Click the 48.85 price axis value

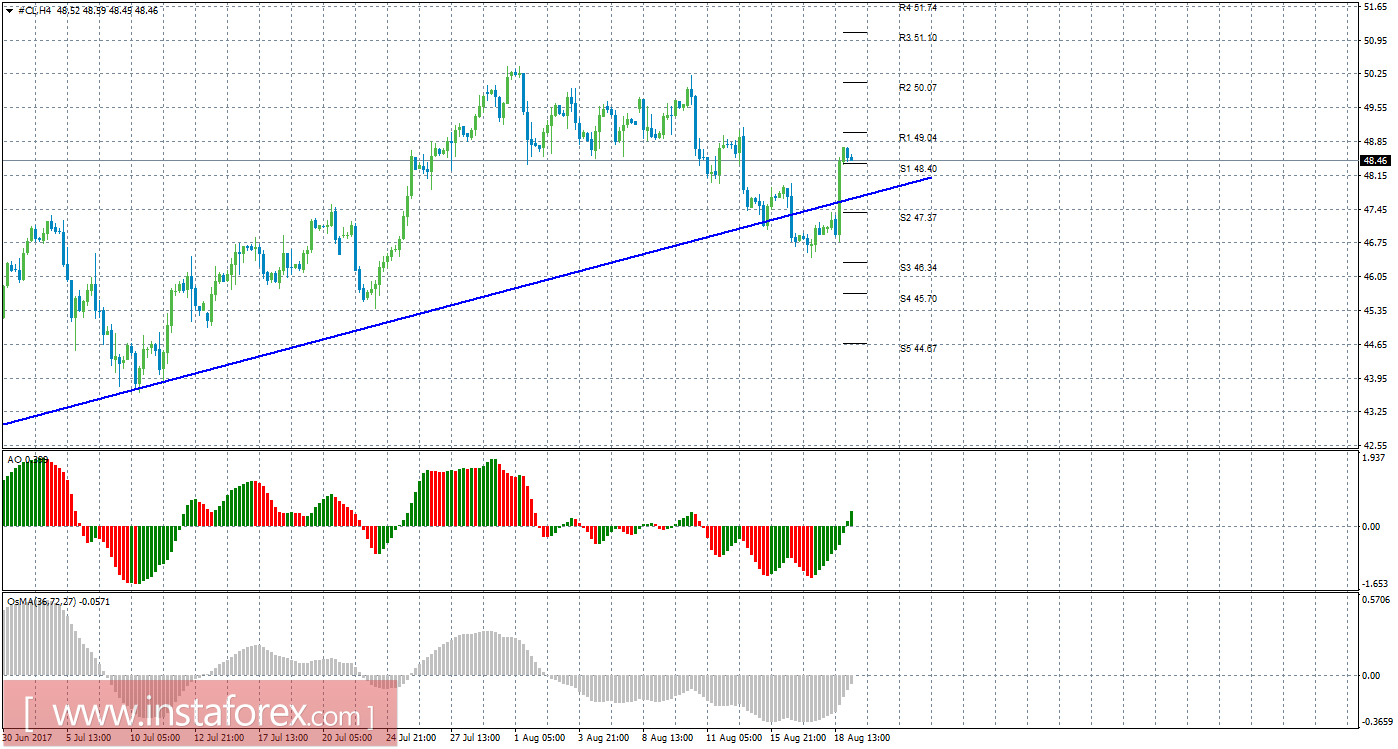click(x=1375, y=142)
